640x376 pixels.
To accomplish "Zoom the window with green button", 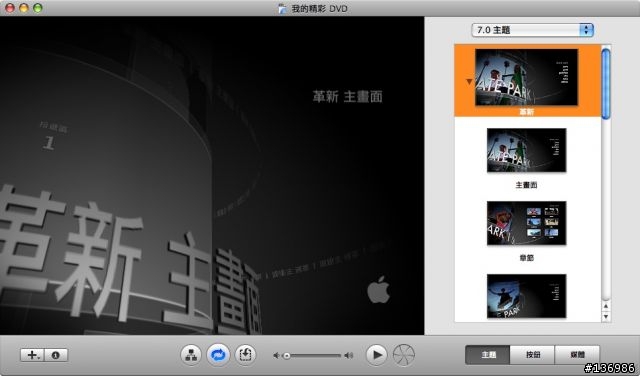I will tap(38, 8).
